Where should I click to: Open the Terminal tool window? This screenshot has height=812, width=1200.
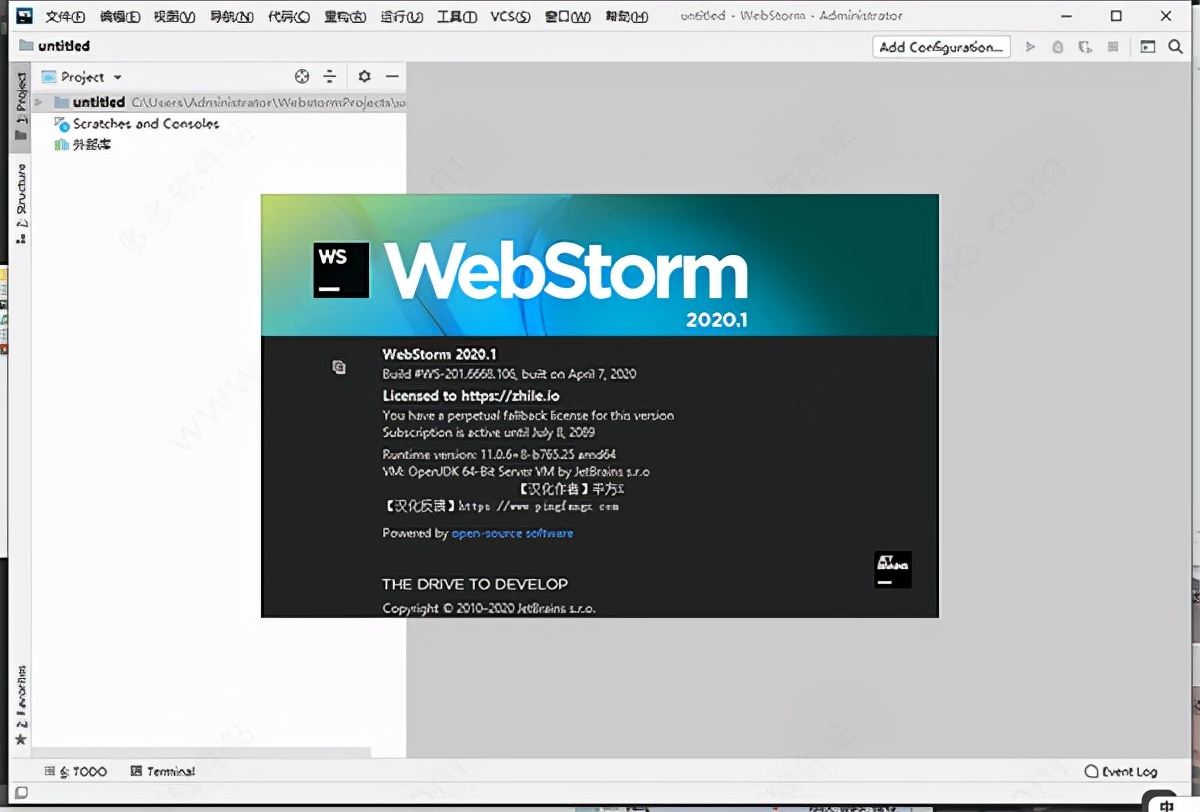tap(163, 772)
